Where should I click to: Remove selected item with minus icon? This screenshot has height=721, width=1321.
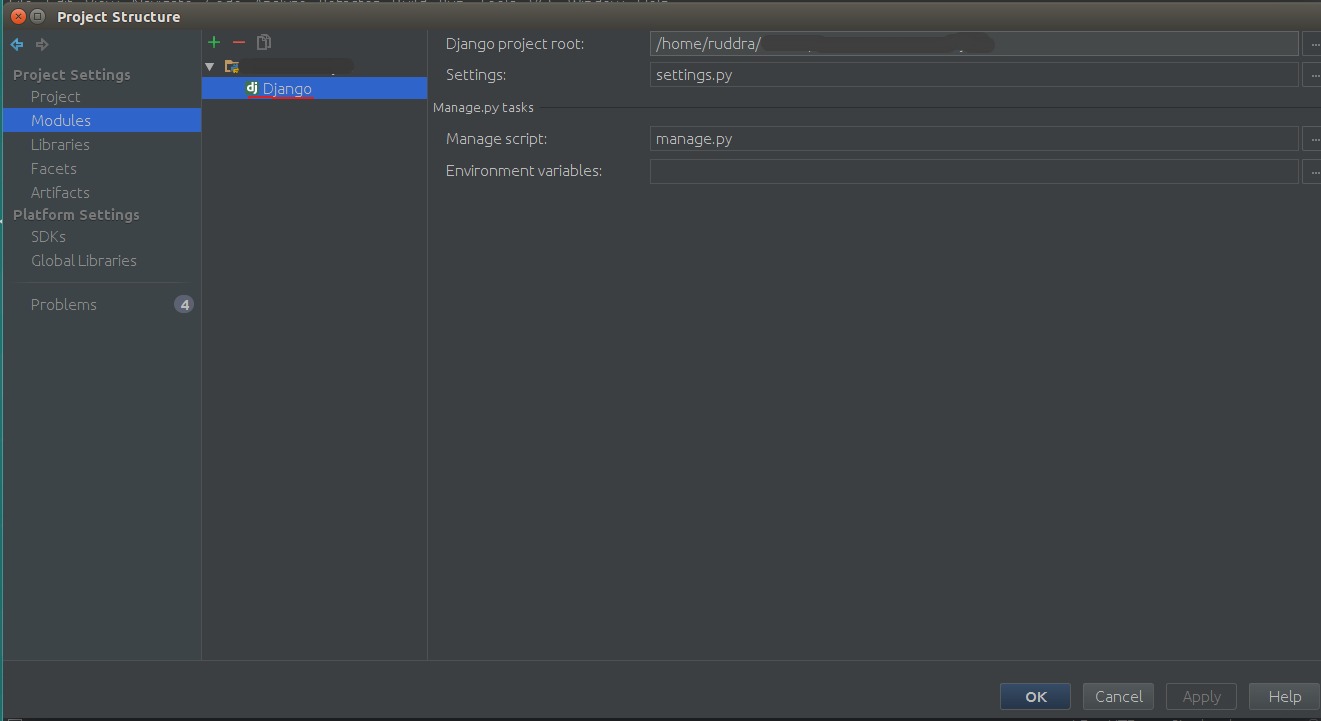pos(239,42)
